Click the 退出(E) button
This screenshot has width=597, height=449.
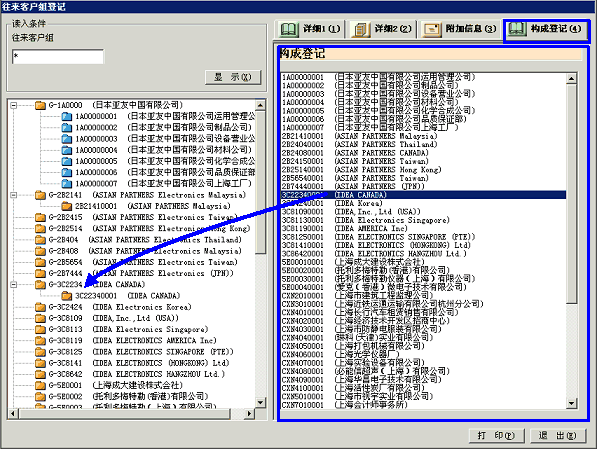click(557, 435)
